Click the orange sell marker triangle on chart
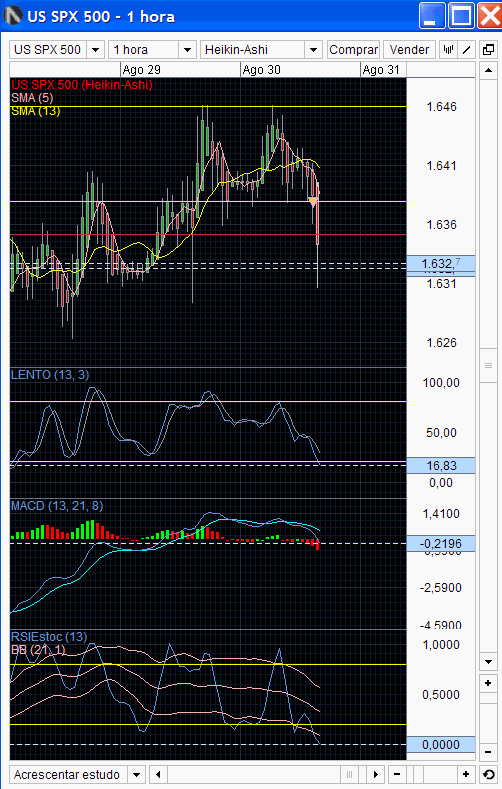Viewport: 502px width, 789px height. tap(313, 202)
